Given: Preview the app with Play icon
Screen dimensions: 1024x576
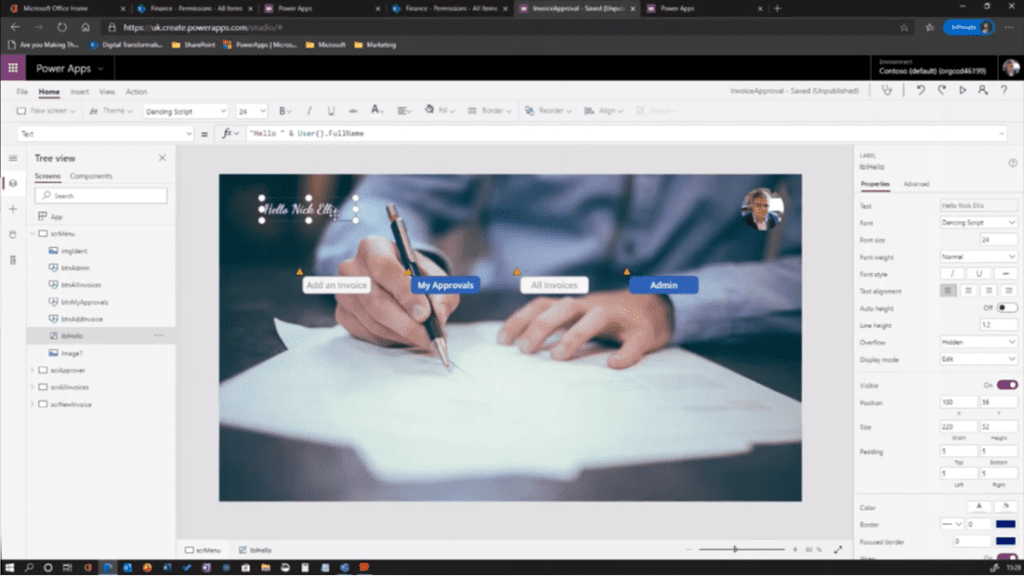Looking at the screenshot, I should click(963, 91).
